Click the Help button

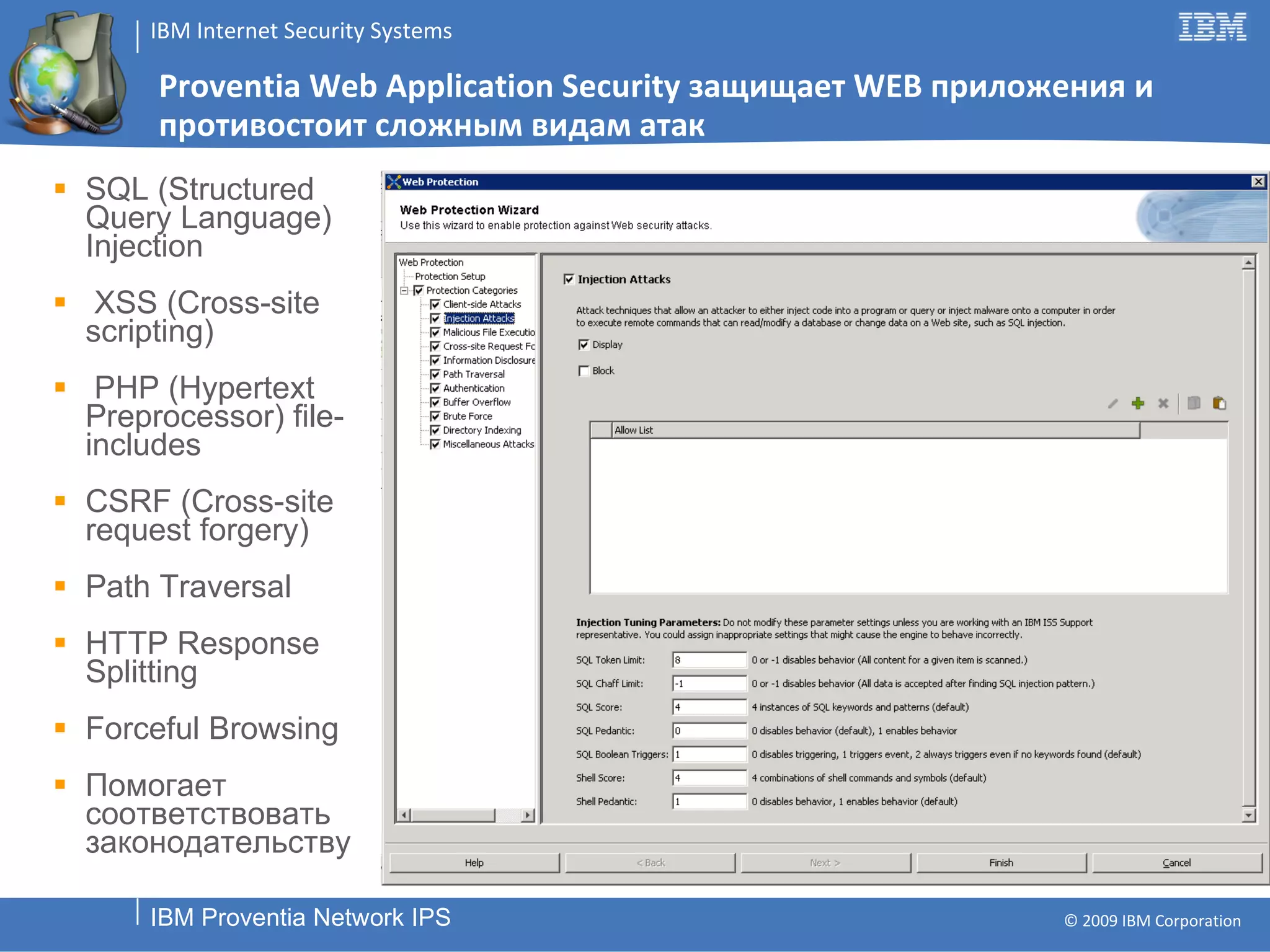474,863
